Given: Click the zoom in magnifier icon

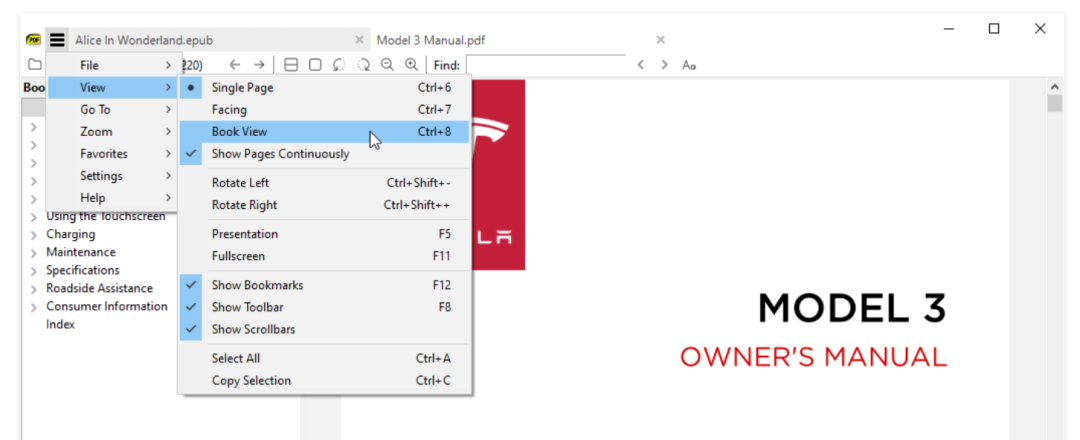Looking at the screenshot, I should click(411, 64).
